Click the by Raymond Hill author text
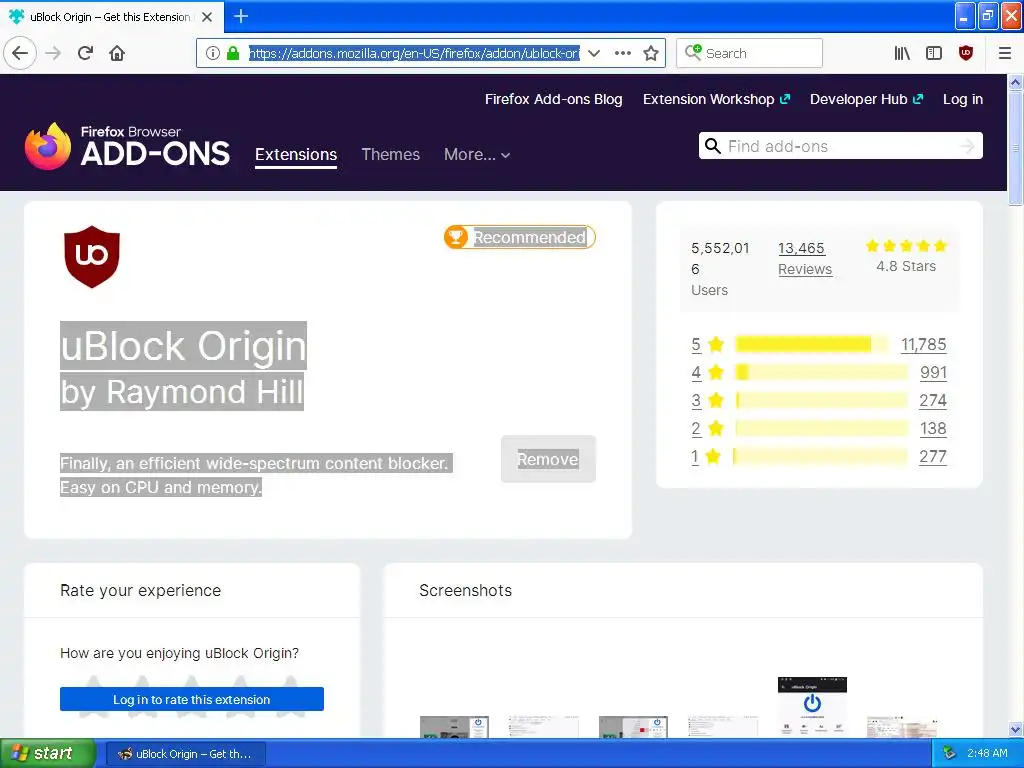Screen dimensions: 1024x768 point(182,392)
